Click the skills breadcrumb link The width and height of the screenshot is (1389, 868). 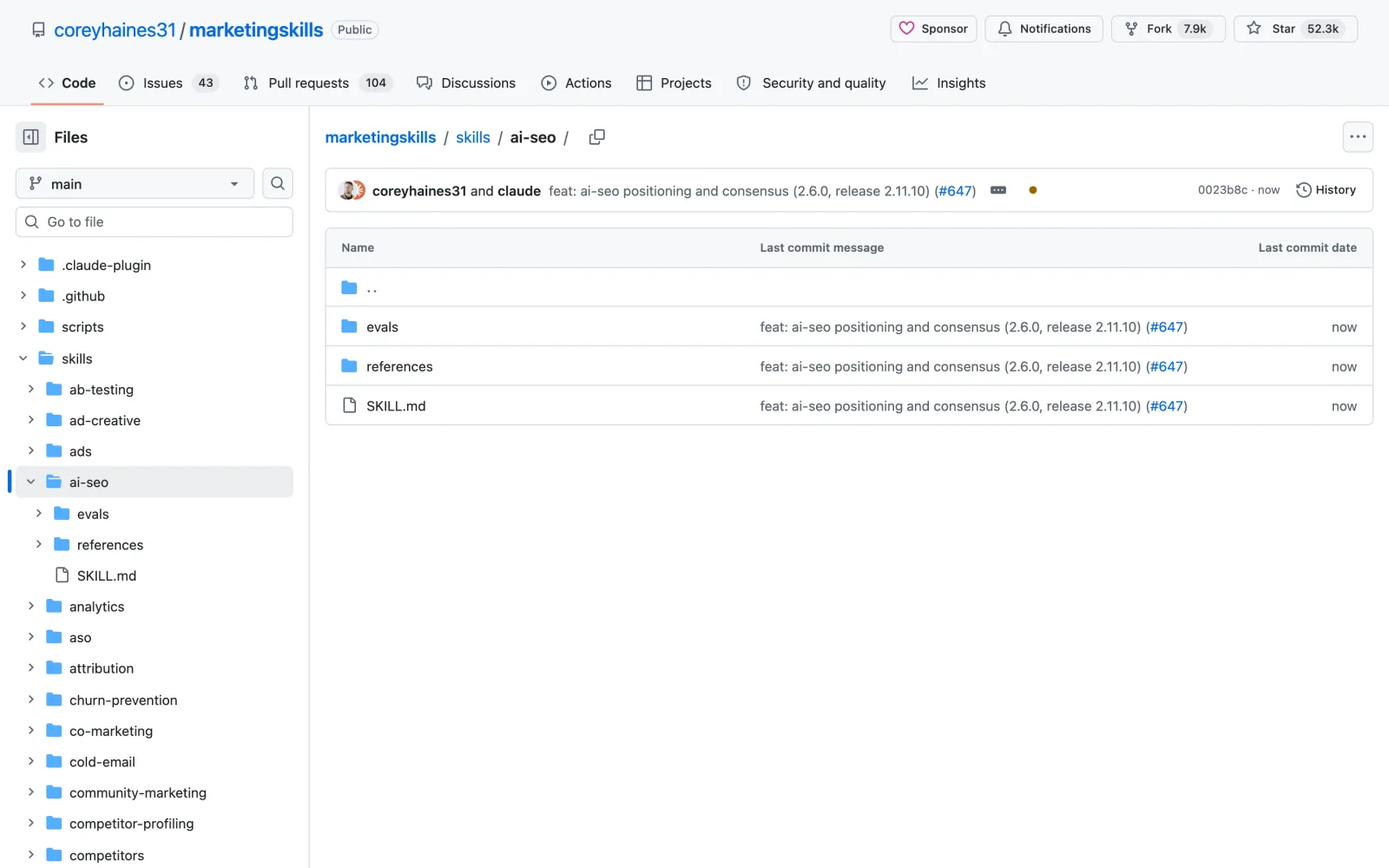click(473, 137)
